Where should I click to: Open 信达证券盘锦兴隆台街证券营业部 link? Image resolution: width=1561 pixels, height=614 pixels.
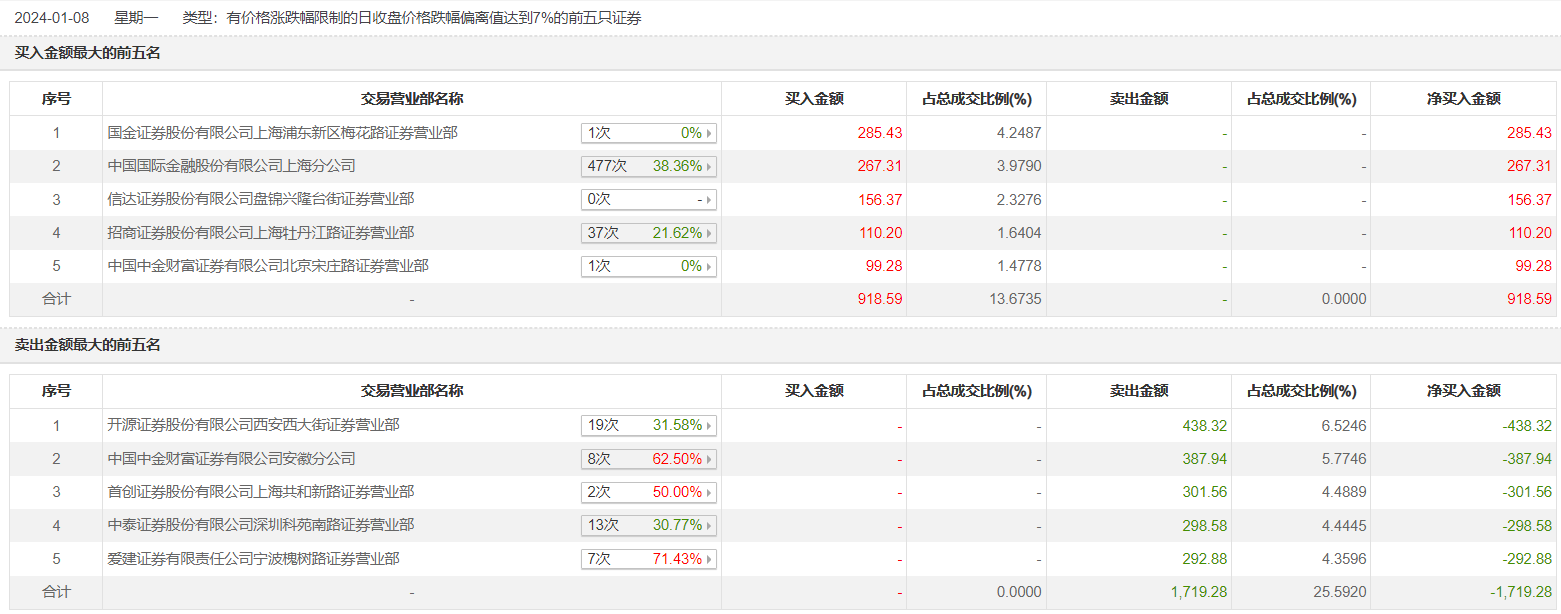[260, 199]
